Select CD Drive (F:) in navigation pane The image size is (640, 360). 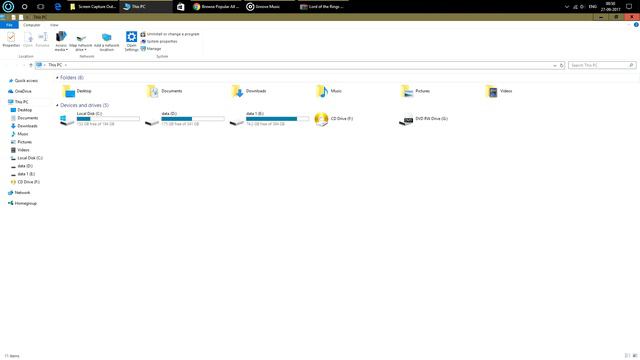point(25,182)
